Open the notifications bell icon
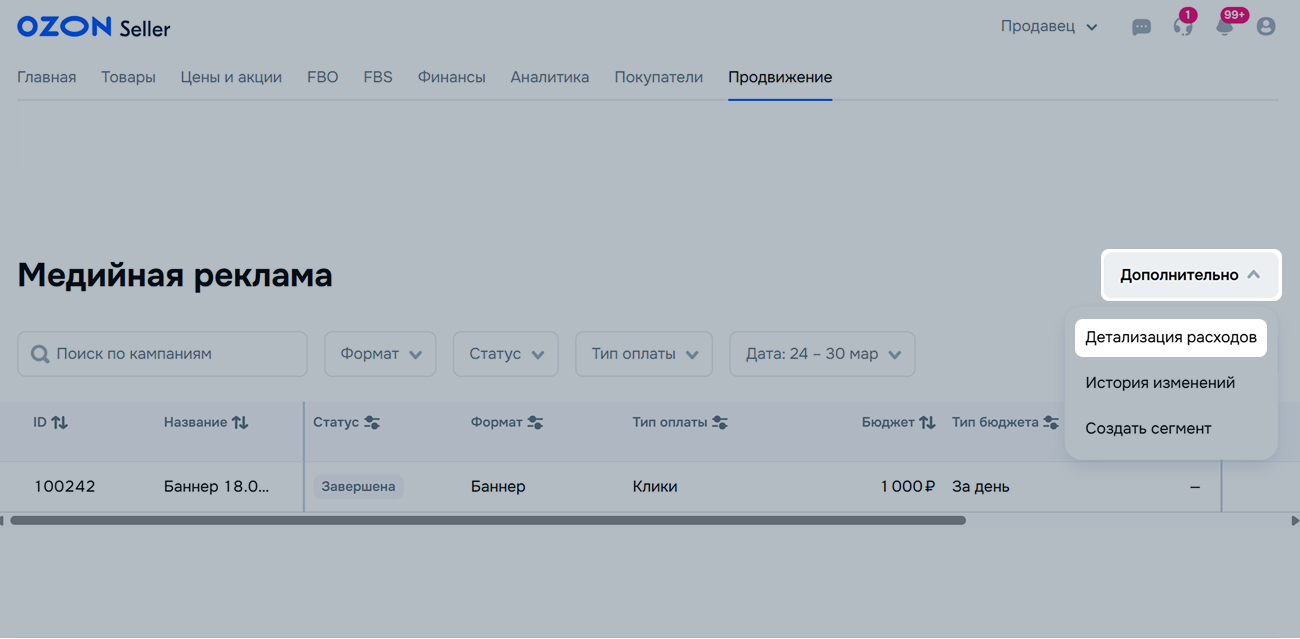The height and width of the screenshot is (639, 1300). point(1225,27)
